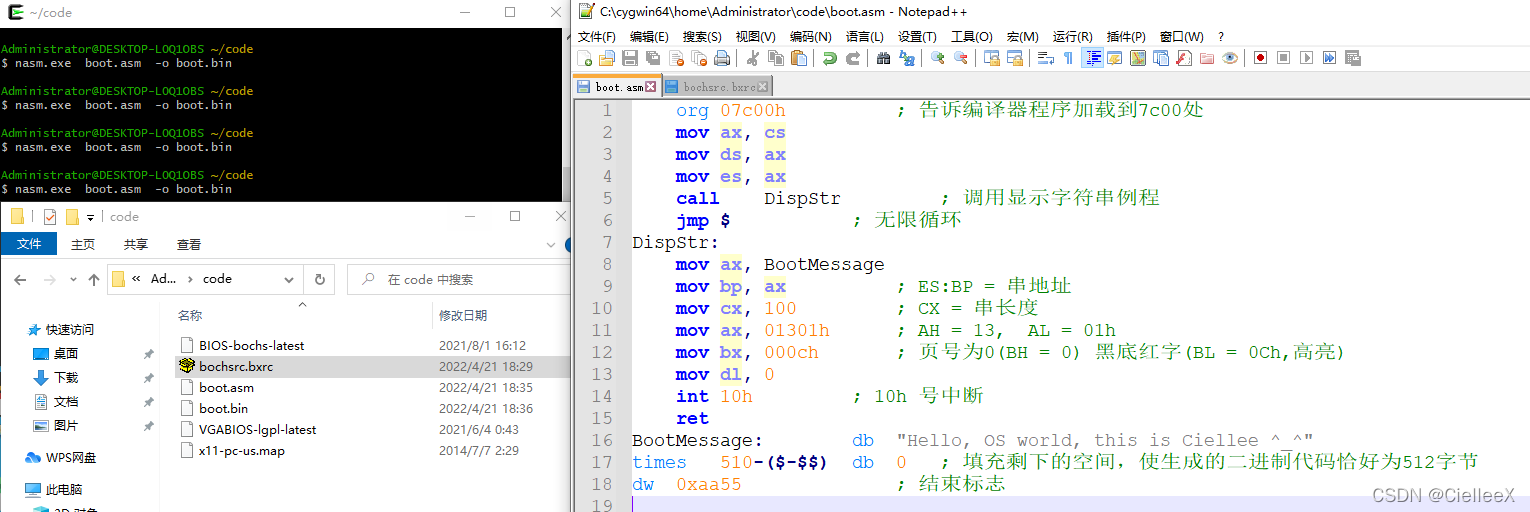Open the 插件(P) menu
Viewport: 1530px width, 512px height.
(1126, 37)
